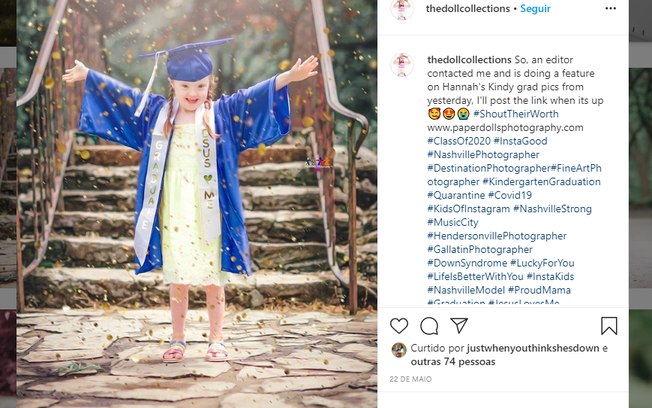Open the #ShoutTheirWorth hashtag
652x408 pixels.
pos(517,114)
